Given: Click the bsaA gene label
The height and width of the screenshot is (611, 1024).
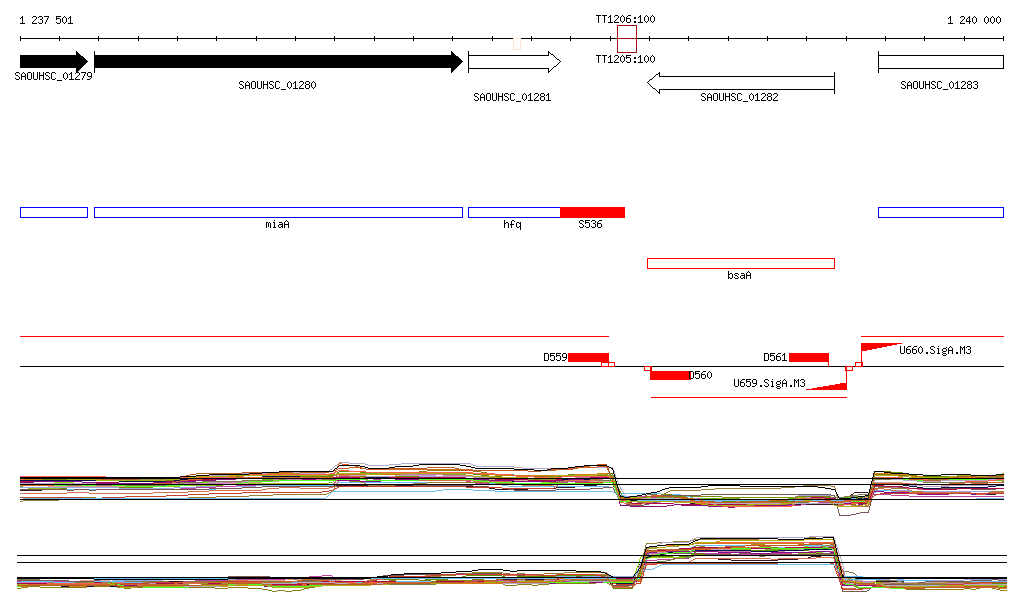Looking at the screenshot, I should 739,275.
